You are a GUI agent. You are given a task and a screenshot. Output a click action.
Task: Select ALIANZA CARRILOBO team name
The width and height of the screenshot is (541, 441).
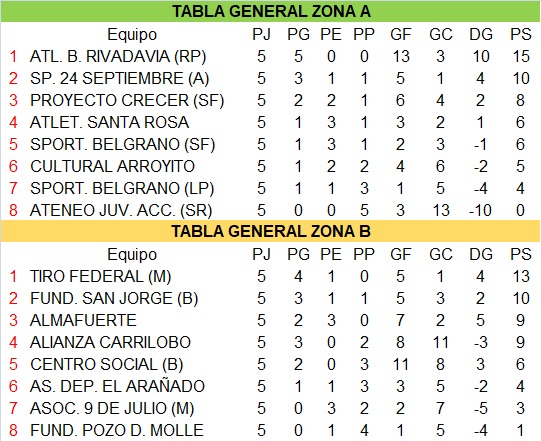(110, 343)
